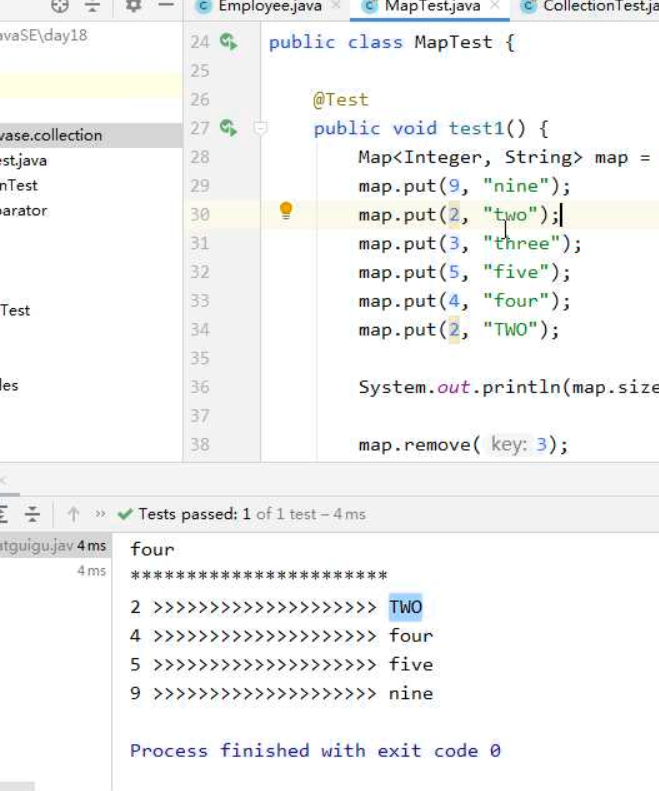
Task: Click the "TWO" string at line 34
Action: click(x=510, y=329)
